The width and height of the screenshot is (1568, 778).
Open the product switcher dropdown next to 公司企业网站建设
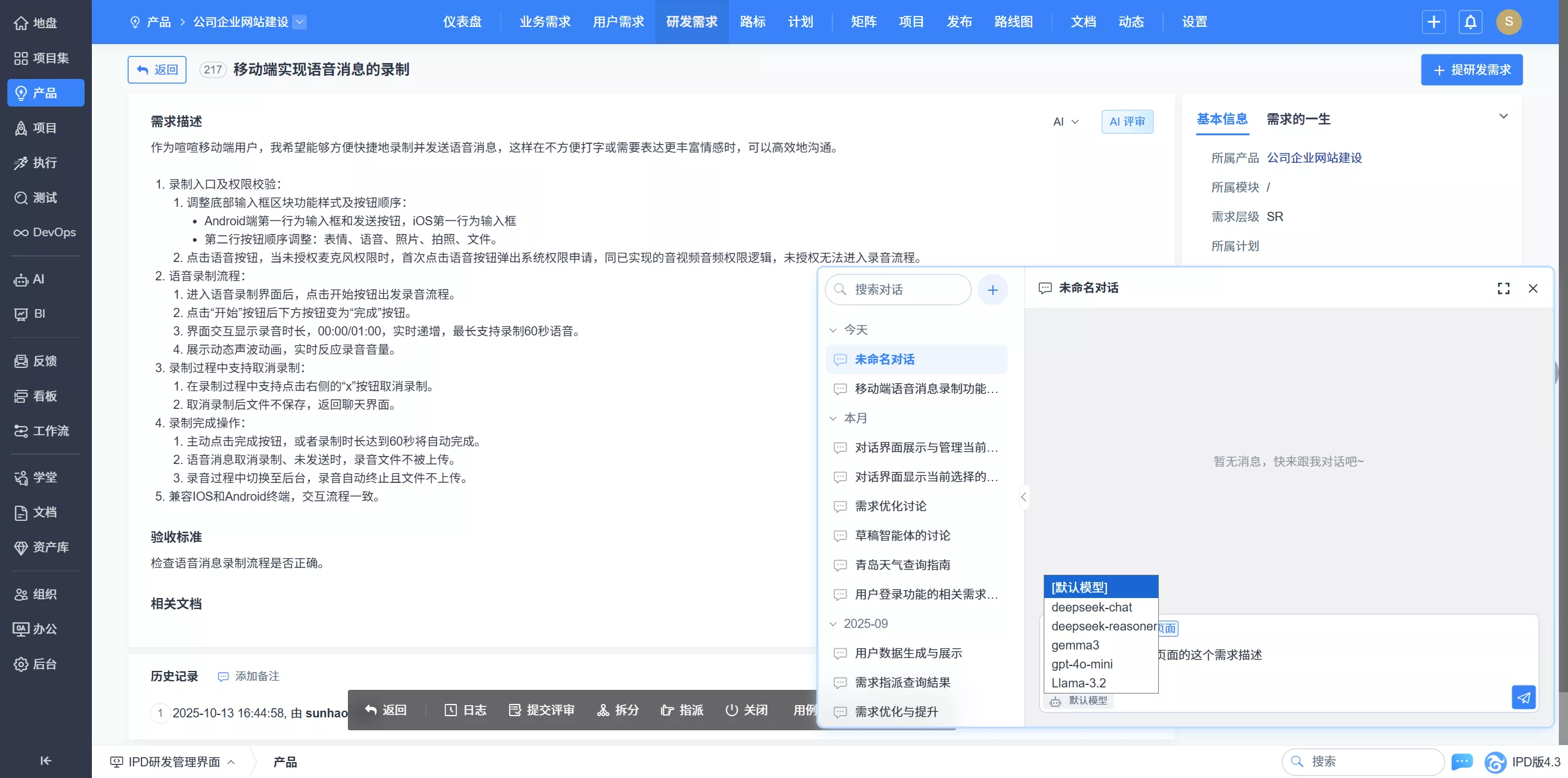tap(300, 22)
